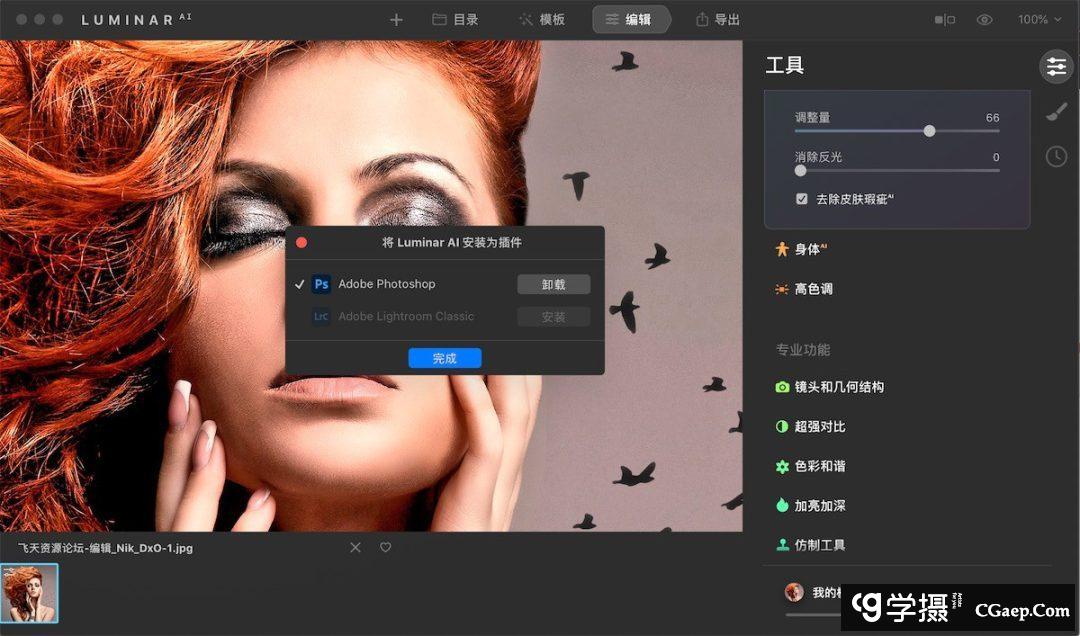Expand the 高色调 tool section
The width and height of the screenshot is (1080, 636).
pos(813,289)
